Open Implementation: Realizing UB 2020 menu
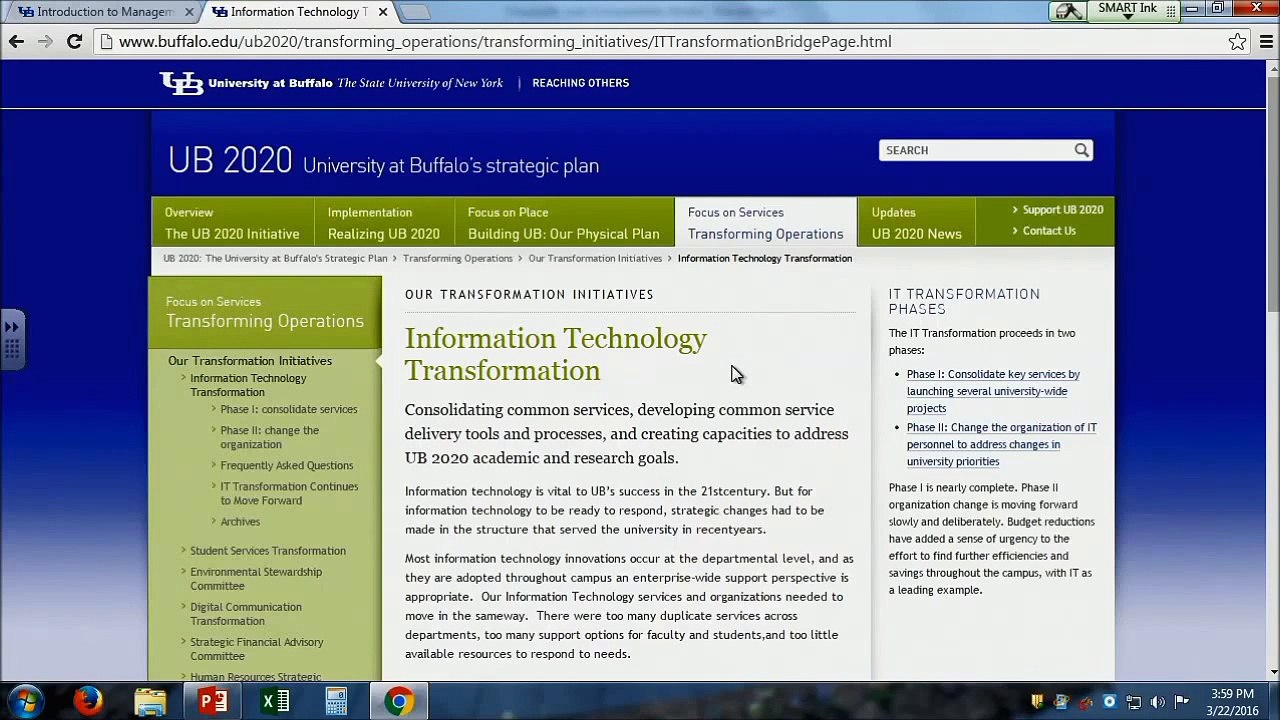The width and height of the screenshot is (1280, 720). (384, 223)
